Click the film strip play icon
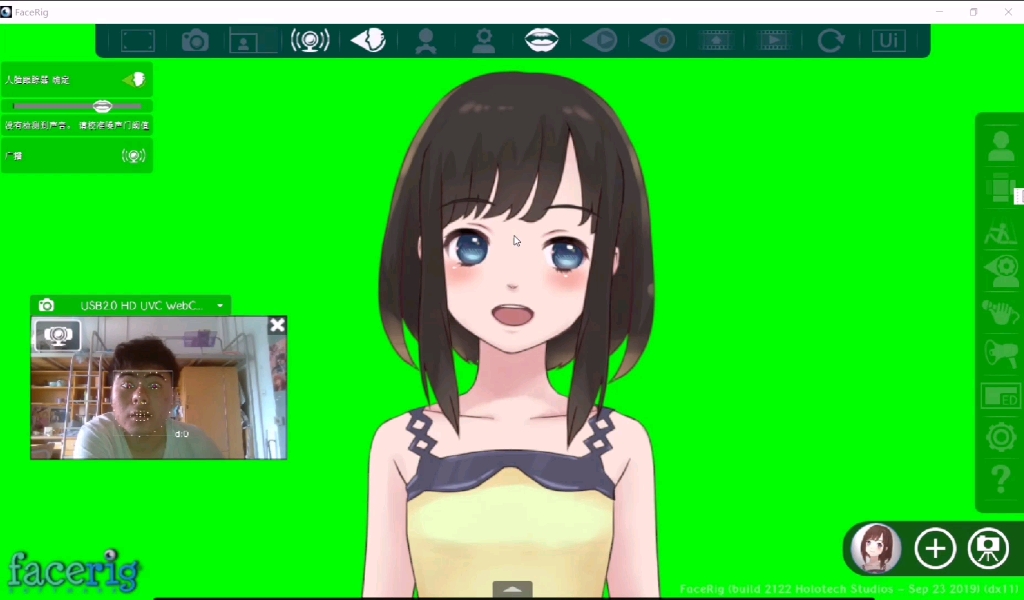Image resolution: width=1024 pixels, height=600 pixels. coord(773,40)
